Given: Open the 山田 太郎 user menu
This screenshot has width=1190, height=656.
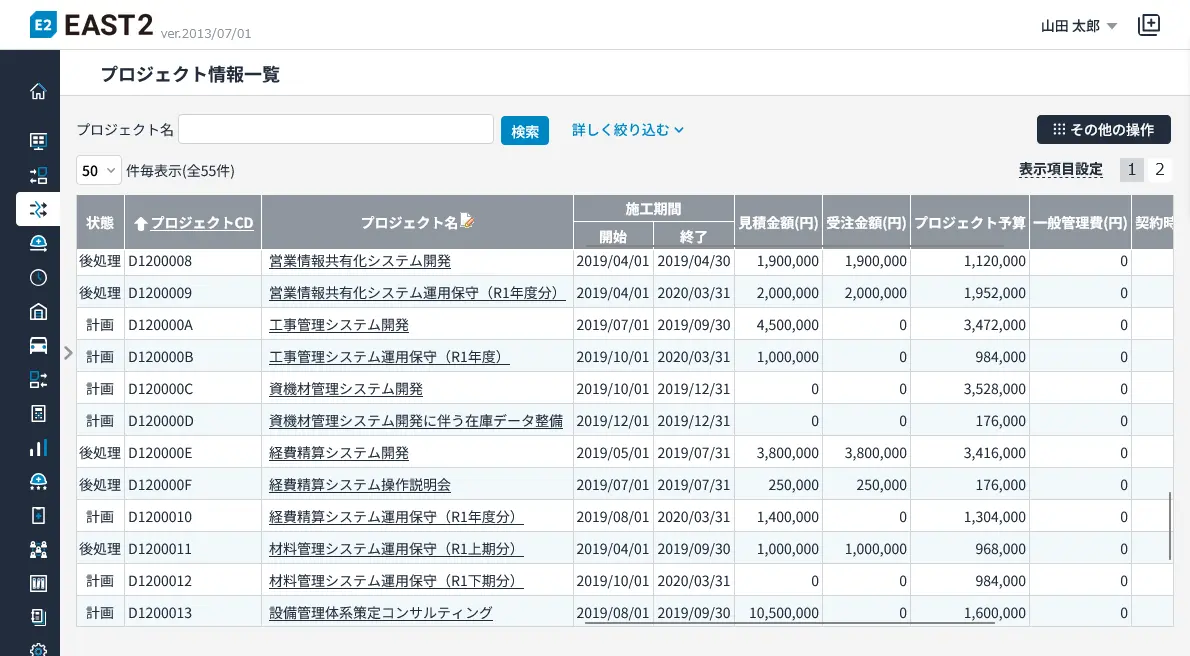Looking at the screenshot, I should click(x=1078, y=26).
